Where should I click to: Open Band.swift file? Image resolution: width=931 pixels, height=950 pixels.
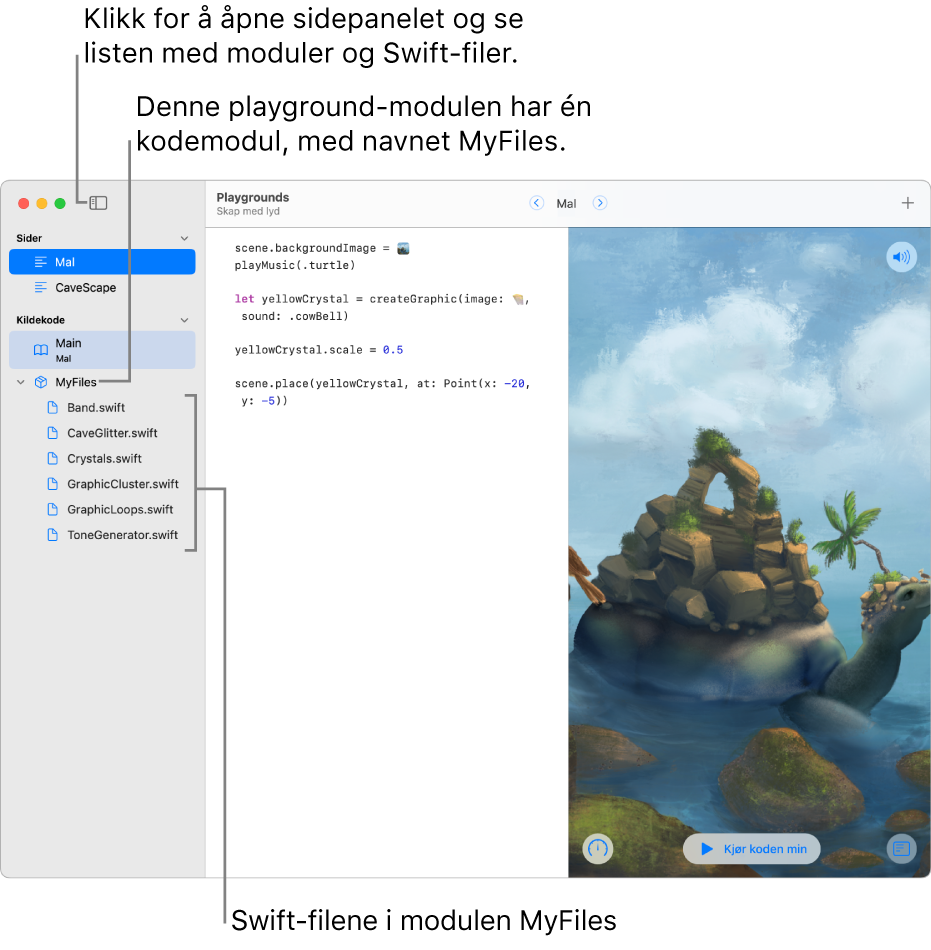point(96,408)
